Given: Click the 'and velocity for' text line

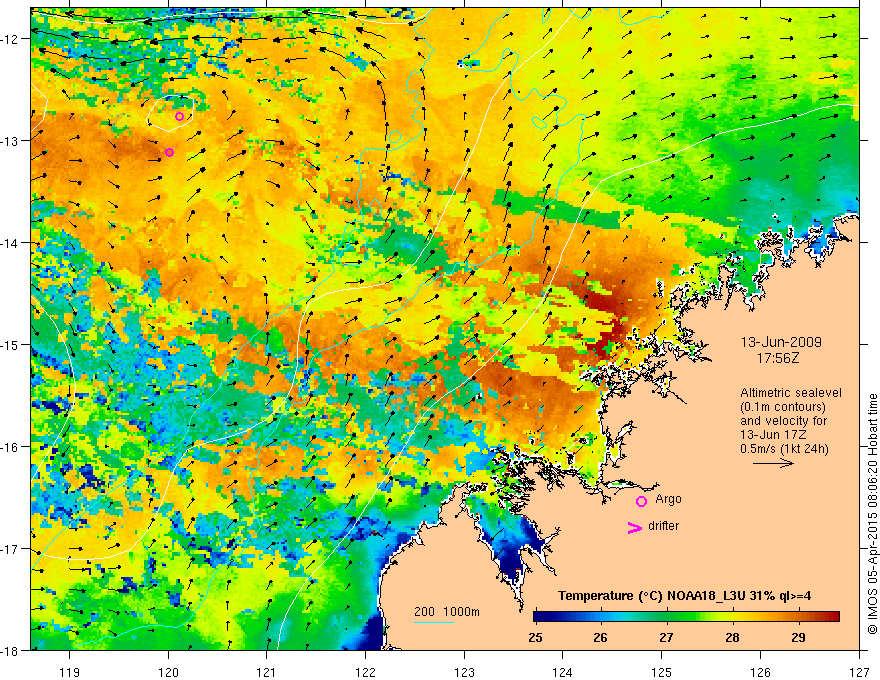Looking at the screenshot, I should click(x=783, y=421).
